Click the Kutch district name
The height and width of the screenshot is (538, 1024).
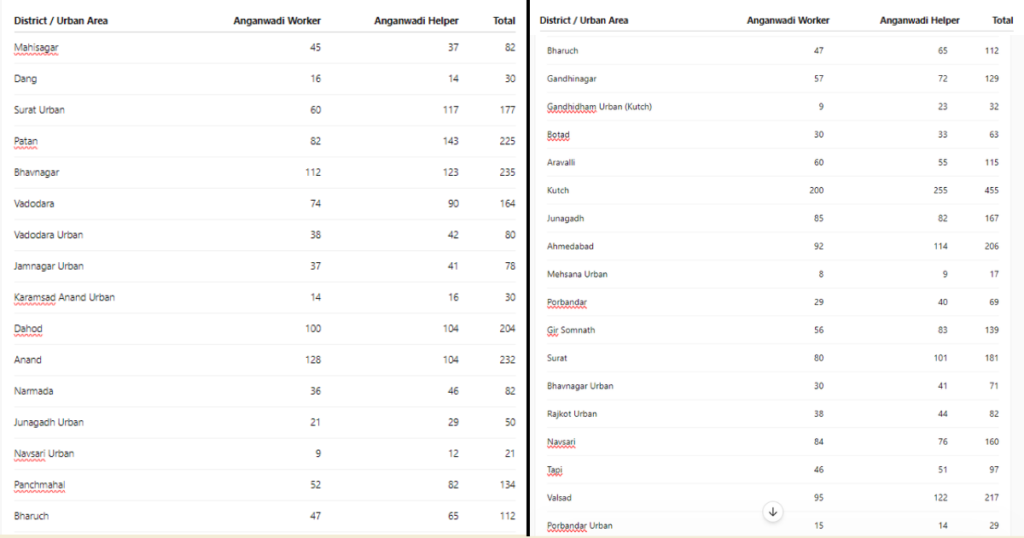point(558,191)
